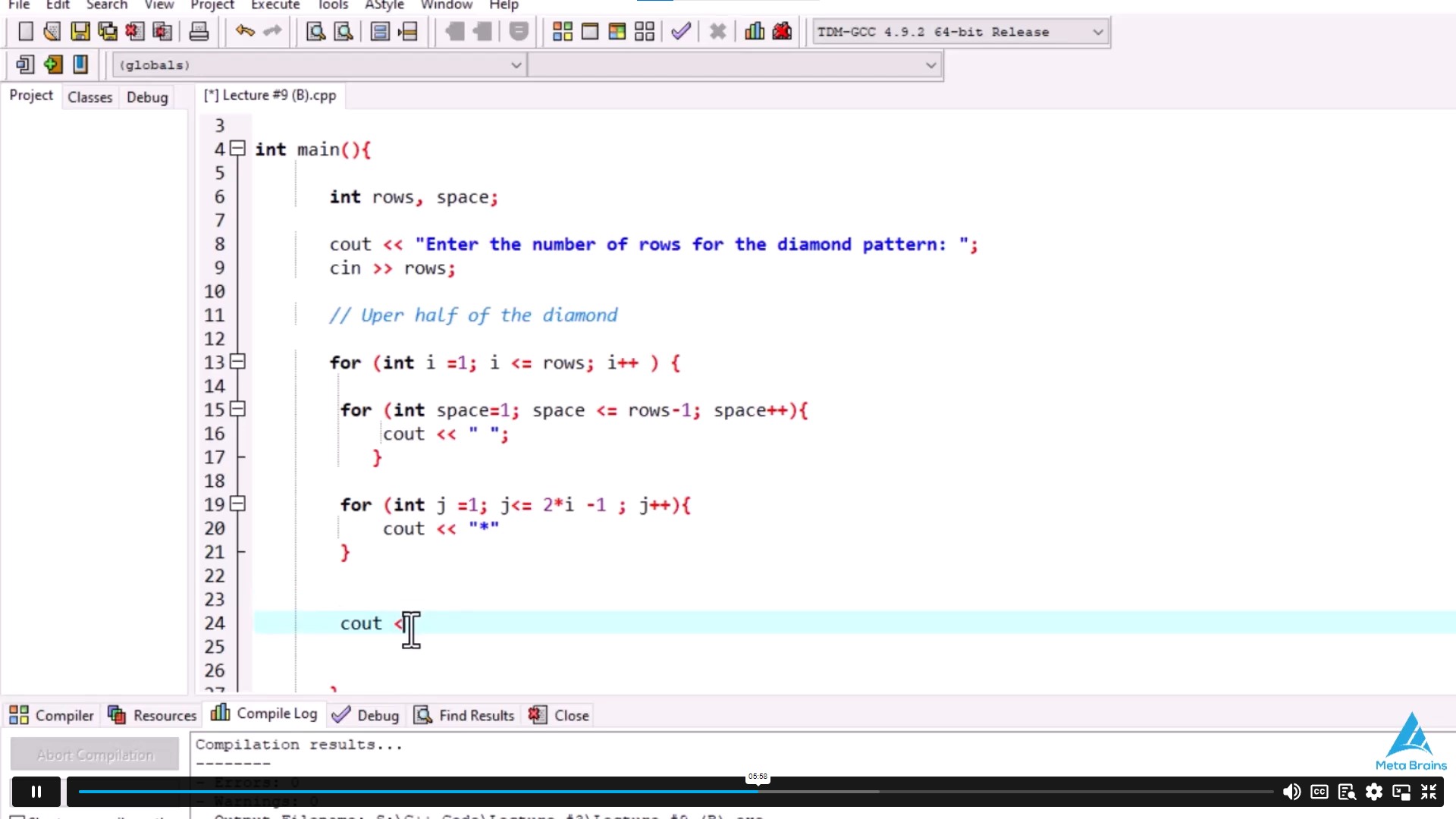The height and width of the screenshot is (819, 1456).
Task: Switch to the Classes tab
Action: click(90, 97)
